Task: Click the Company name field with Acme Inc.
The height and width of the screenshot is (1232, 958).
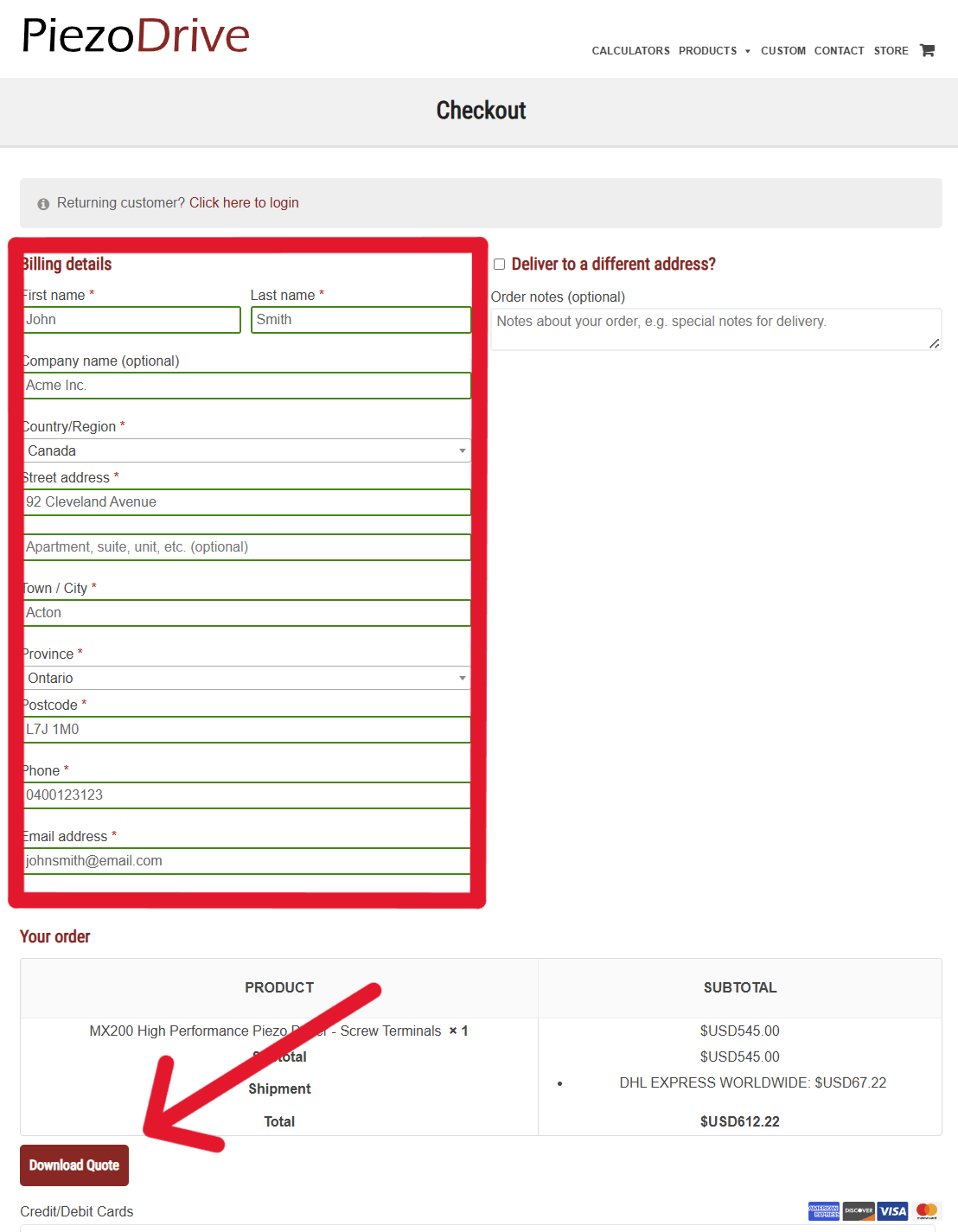Action: 247,386
